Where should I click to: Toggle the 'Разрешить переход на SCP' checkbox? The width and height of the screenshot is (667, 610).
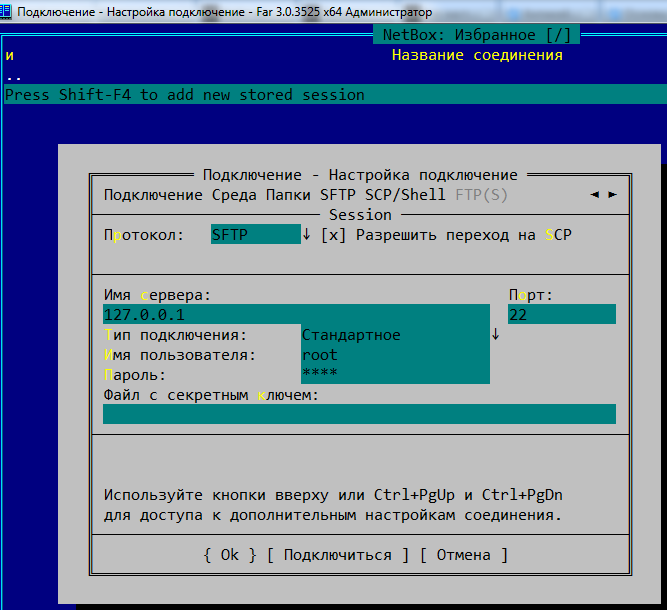pyautogui.click(x=333, y=235)
